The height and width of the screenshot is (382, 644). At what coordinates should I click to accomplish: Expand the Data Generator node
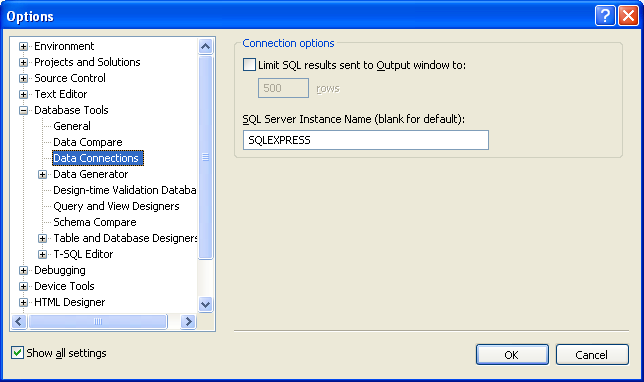42,175
